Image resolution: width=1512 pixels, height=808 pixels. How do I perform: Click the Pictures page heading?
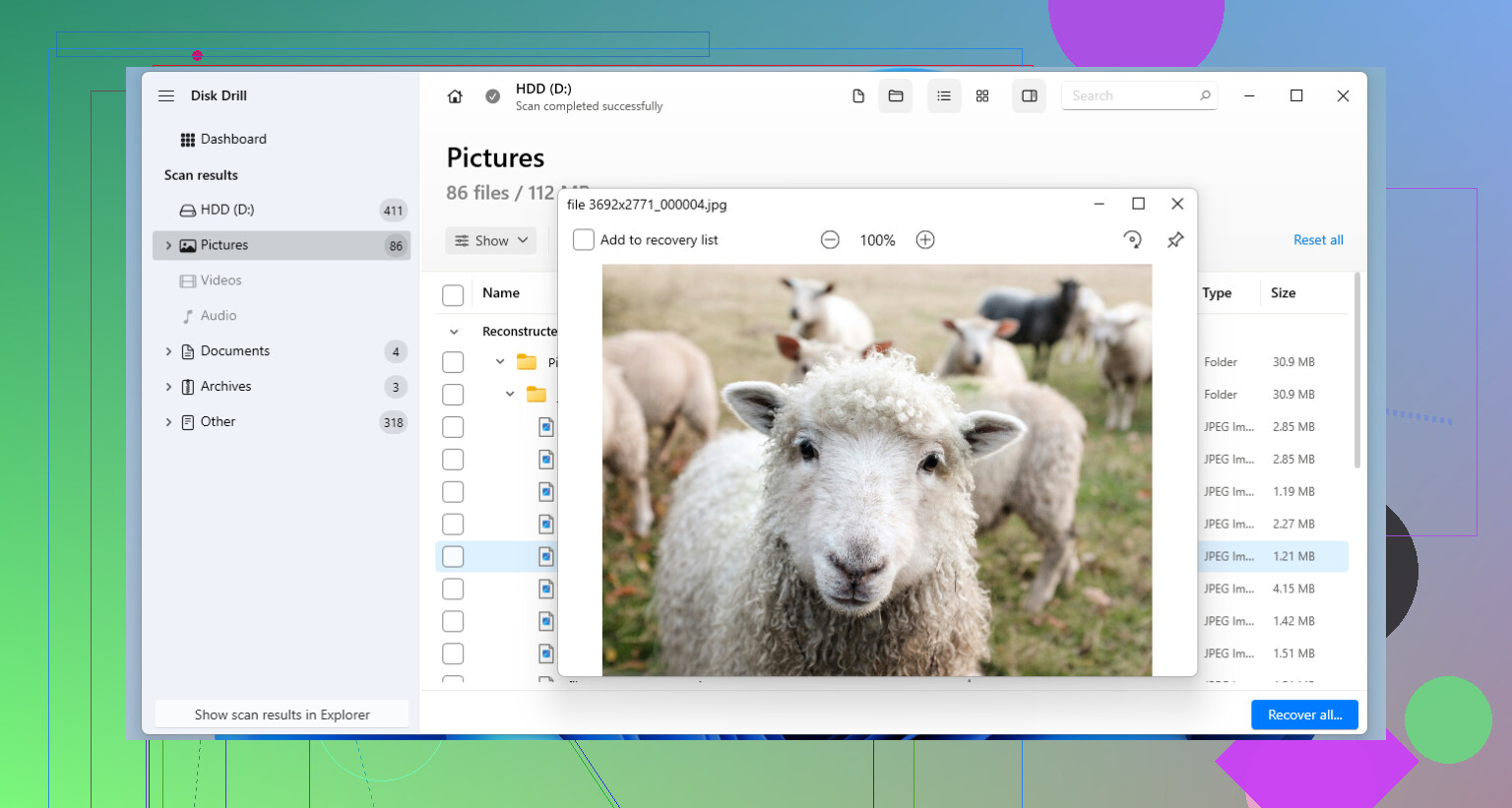point(495,157)
